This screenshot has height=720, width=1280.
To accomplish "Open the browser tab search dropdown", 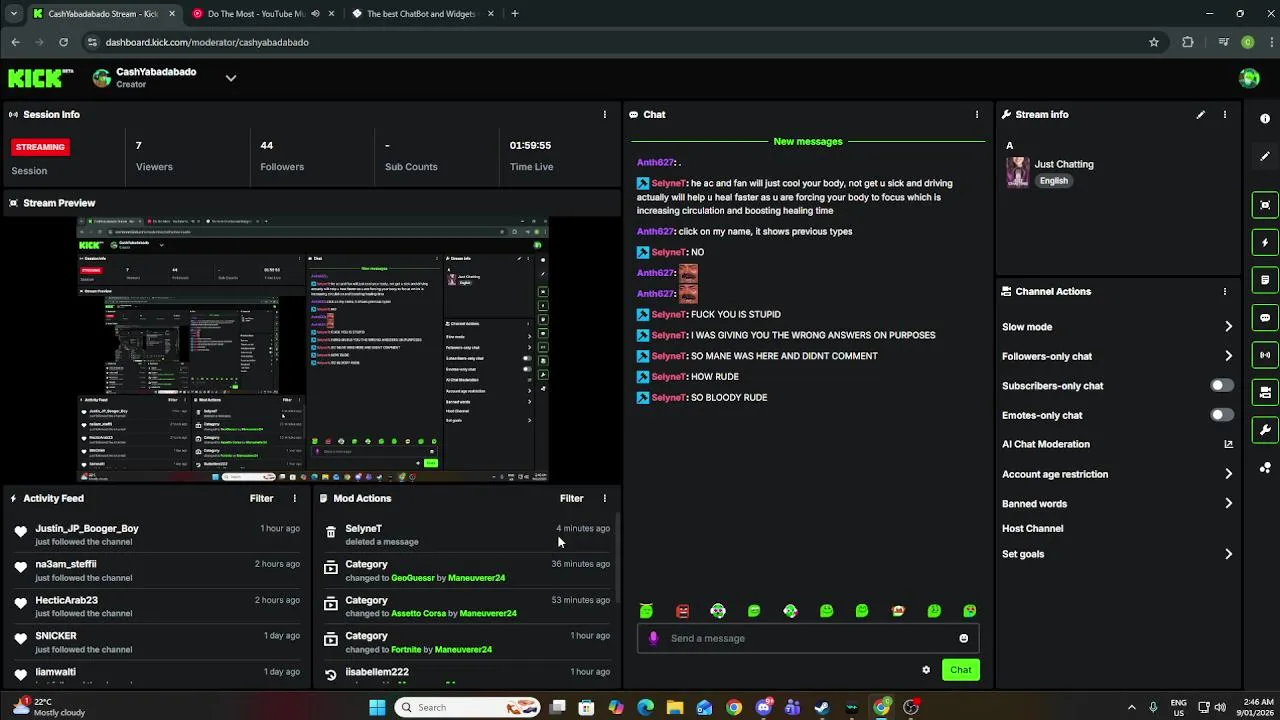I will click(x=13, y=14).
